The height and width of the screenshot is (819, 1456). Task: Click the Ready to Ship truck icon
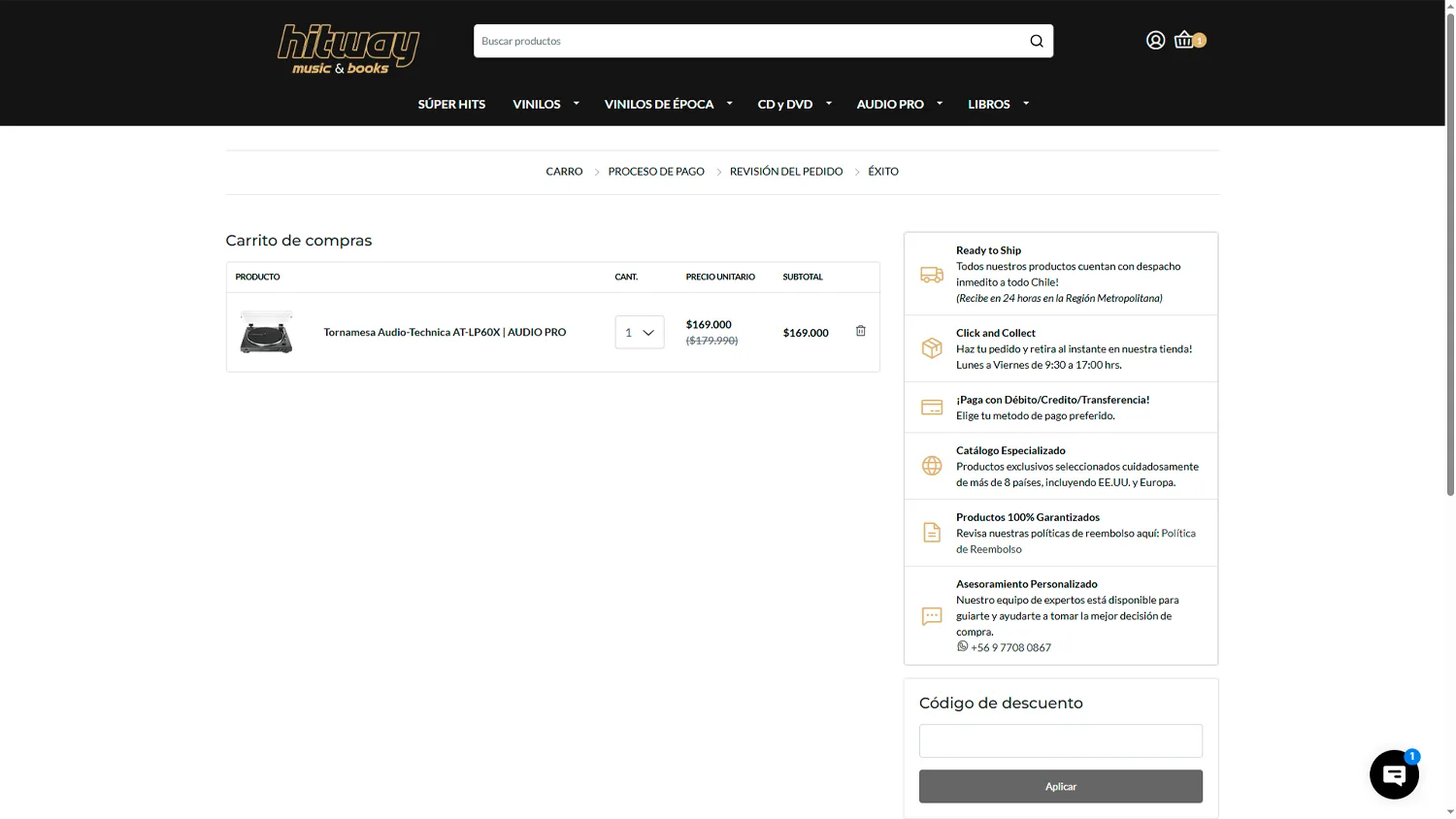pyautogui.click(x=932, y=275)
